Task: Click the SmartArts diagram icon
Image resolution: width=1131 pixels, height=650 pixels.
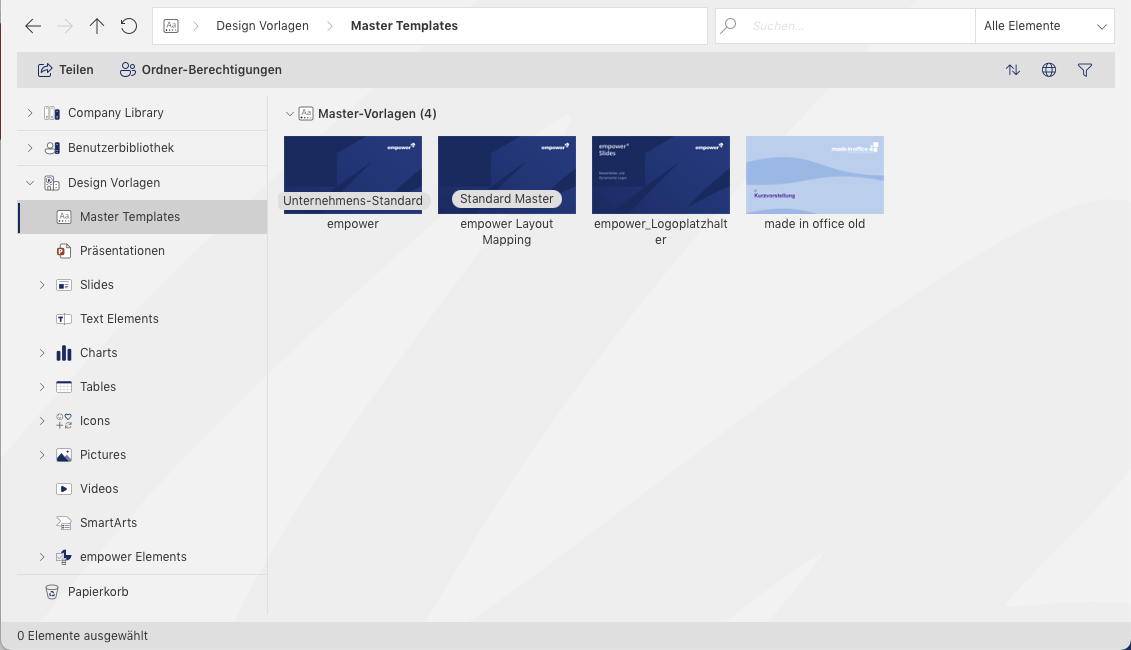Action: tap(63, 522)
